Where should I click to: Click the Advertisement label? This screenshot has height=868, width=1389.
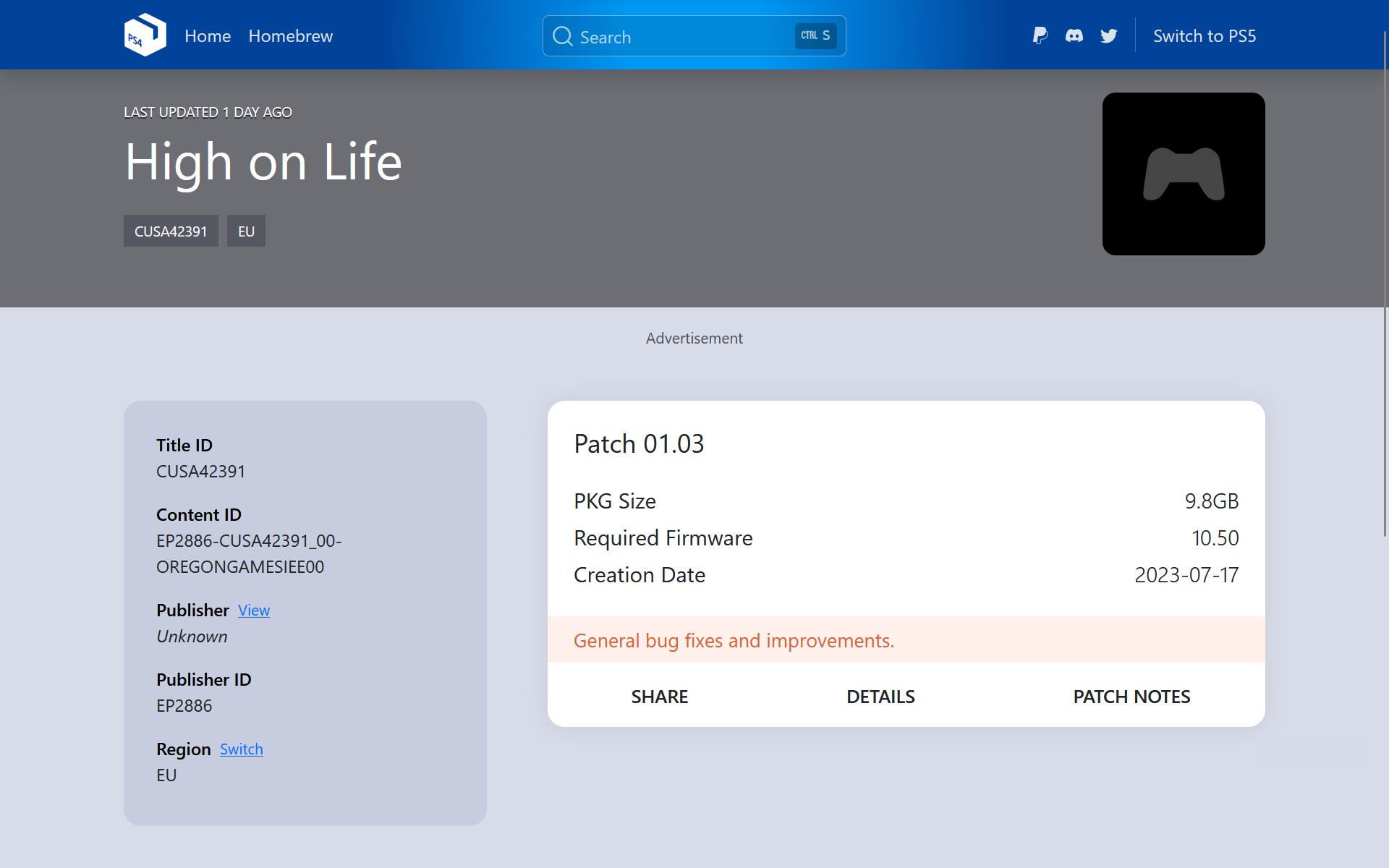pos(694,338)
